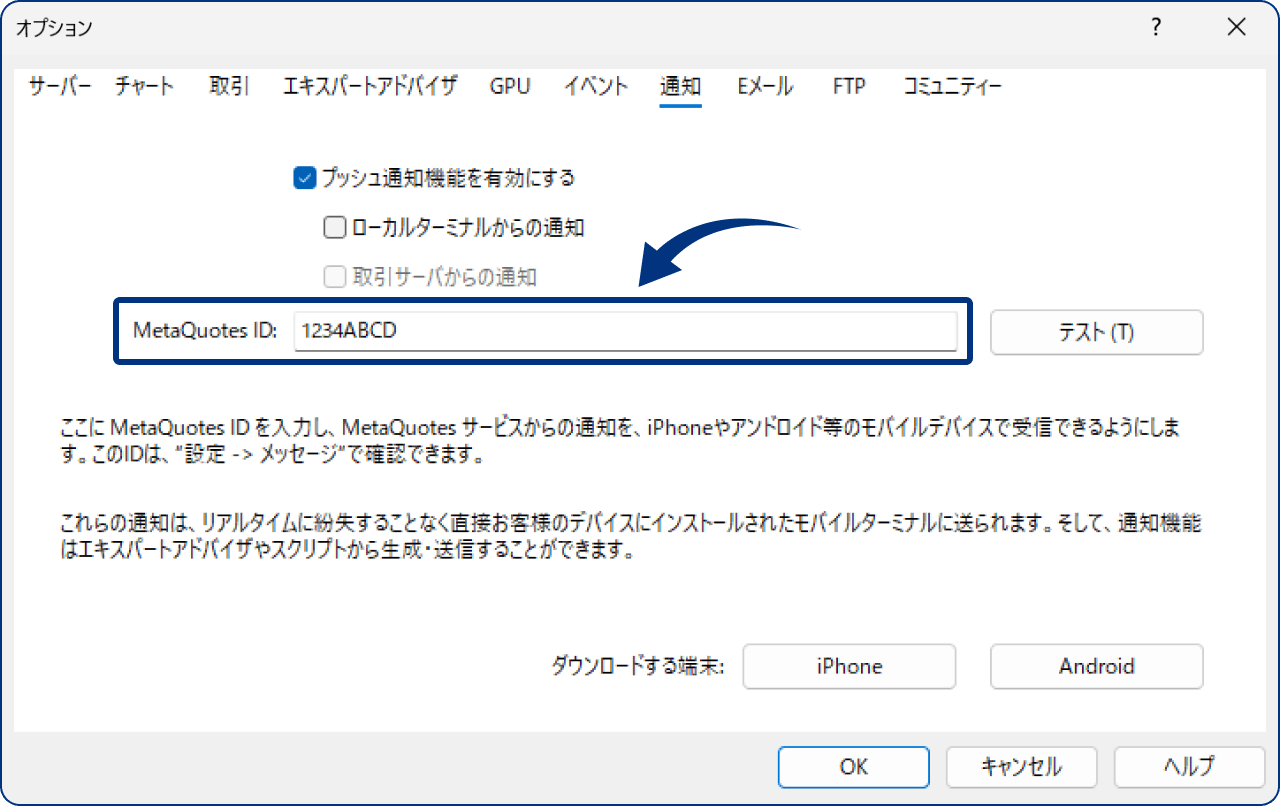Select the 通知 tab
Viewport: 1280px width, 806px height.
[680, 87]
